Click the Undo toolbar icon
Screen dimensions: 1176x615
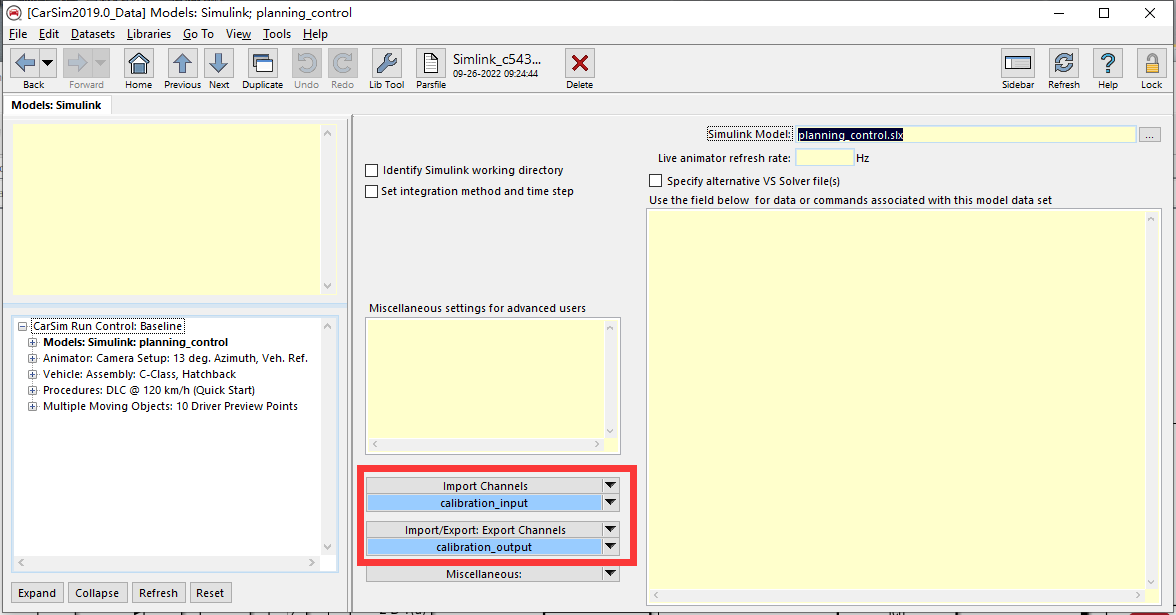pyautogui.click(x=307, y=63)
